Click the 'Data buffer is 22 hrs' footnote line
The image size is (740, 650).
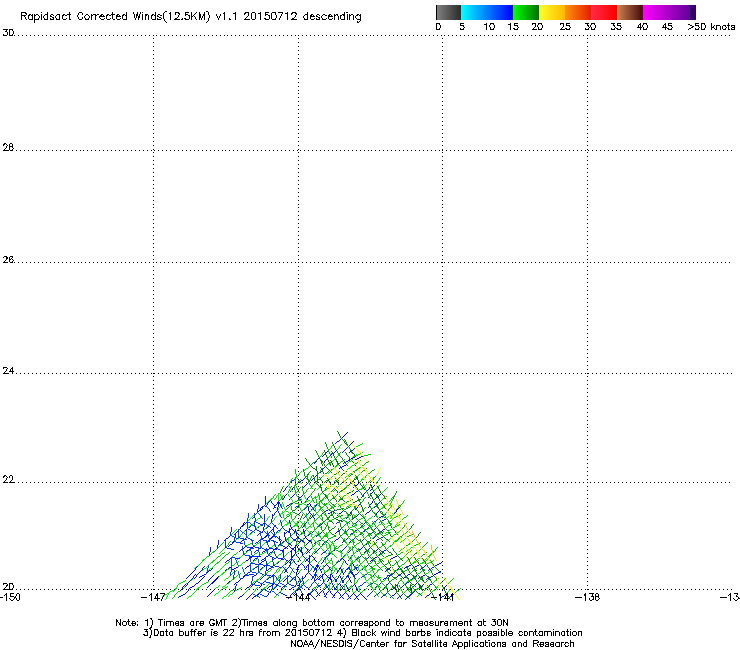pyautogui.click(x=362, y=633)
